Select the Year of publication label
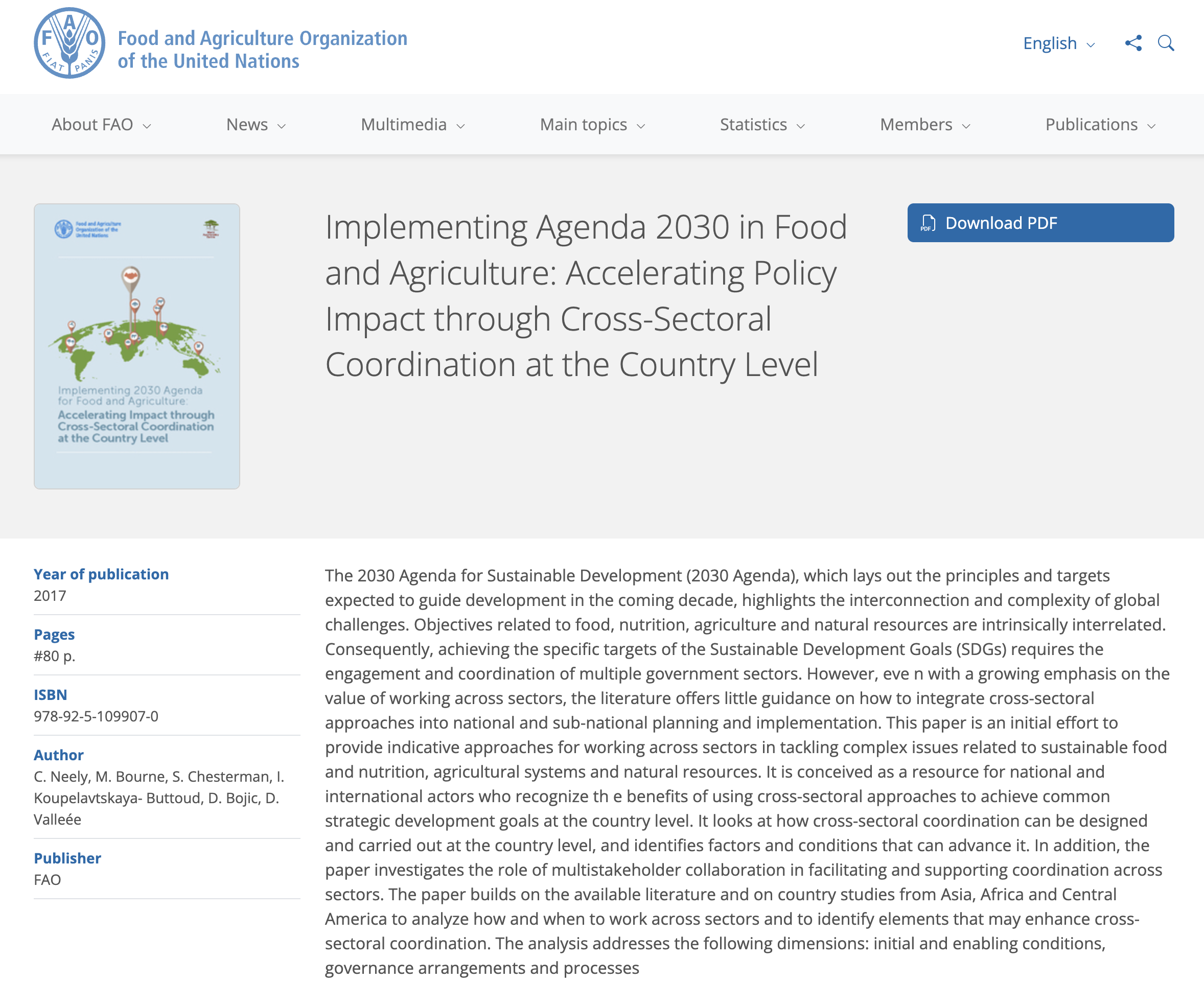 click(x=101, y=574)
